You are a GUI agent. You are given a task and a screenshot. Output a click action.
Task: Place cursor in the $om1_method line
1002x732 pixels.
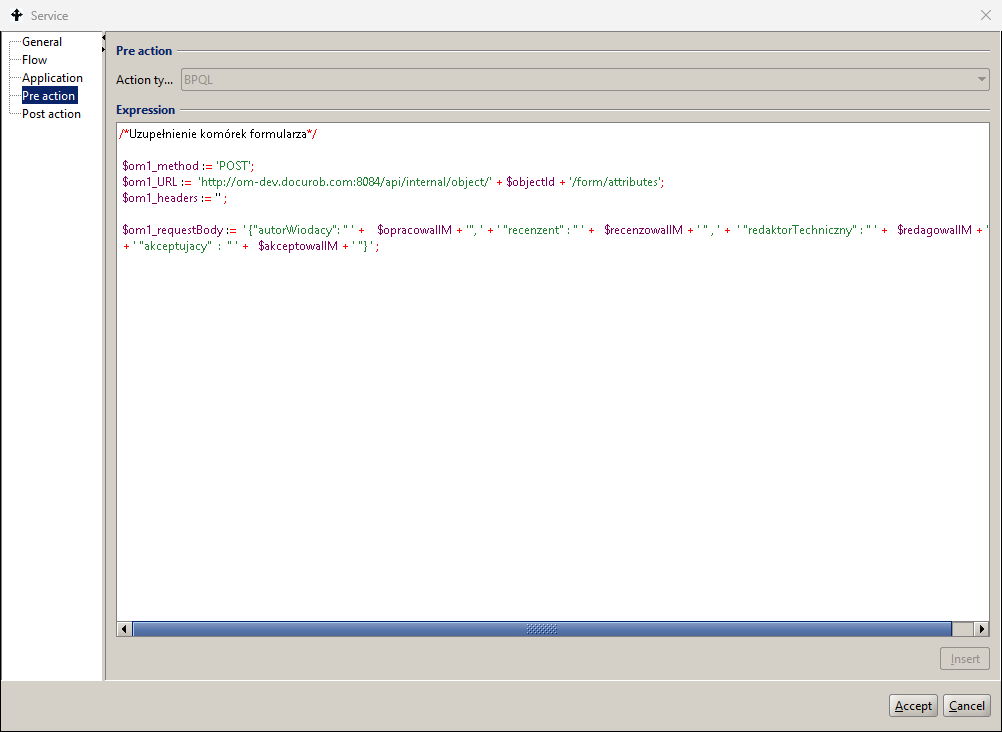pos(188,165)
